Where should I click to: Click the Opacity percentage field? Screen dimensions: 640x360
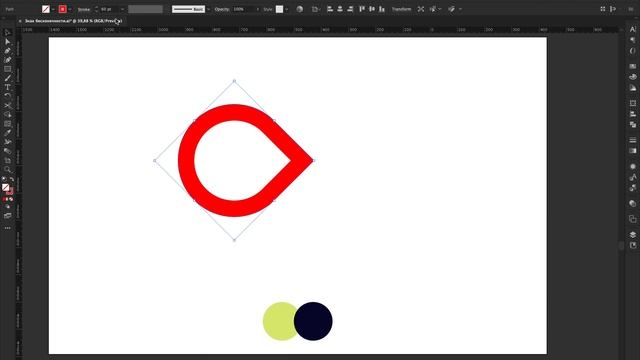point(243,9)
